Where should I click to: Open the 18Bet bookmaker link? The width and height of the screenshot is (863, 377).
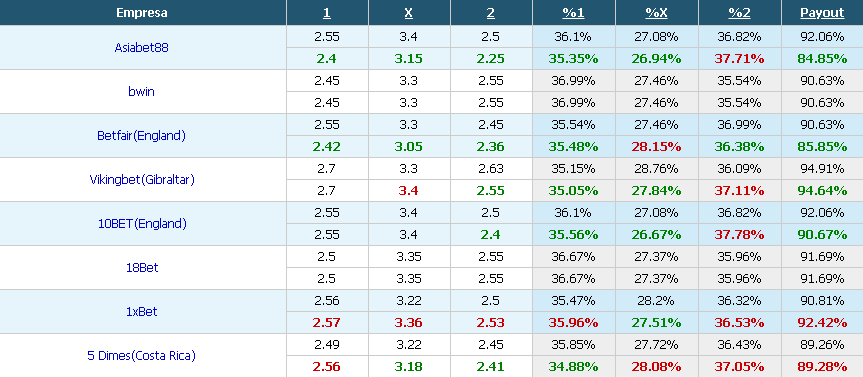[x=141, y=267]
